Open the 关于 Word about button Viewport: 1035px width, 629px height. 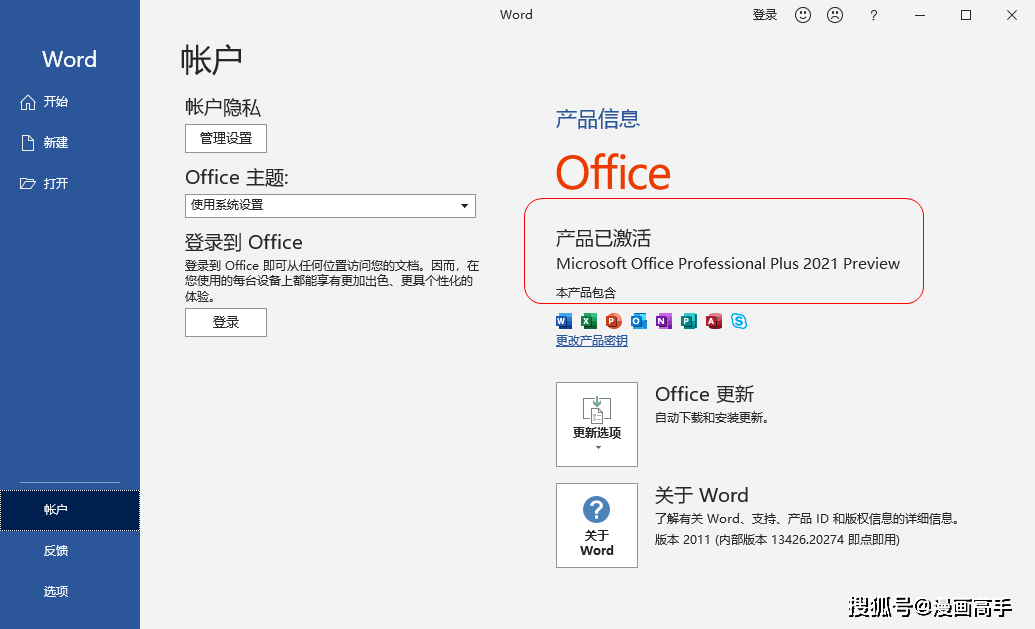[597, 525]
